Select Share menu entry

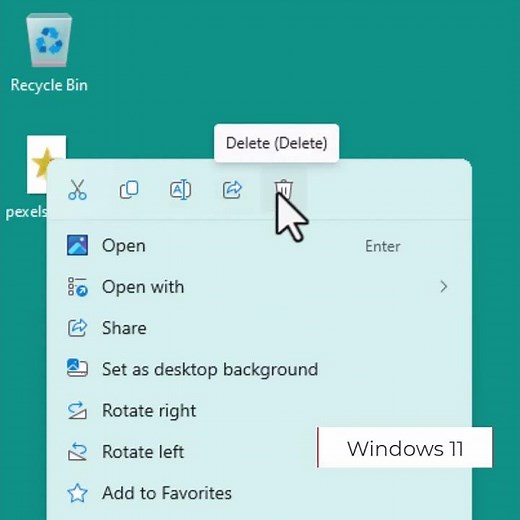coord(259,328)
